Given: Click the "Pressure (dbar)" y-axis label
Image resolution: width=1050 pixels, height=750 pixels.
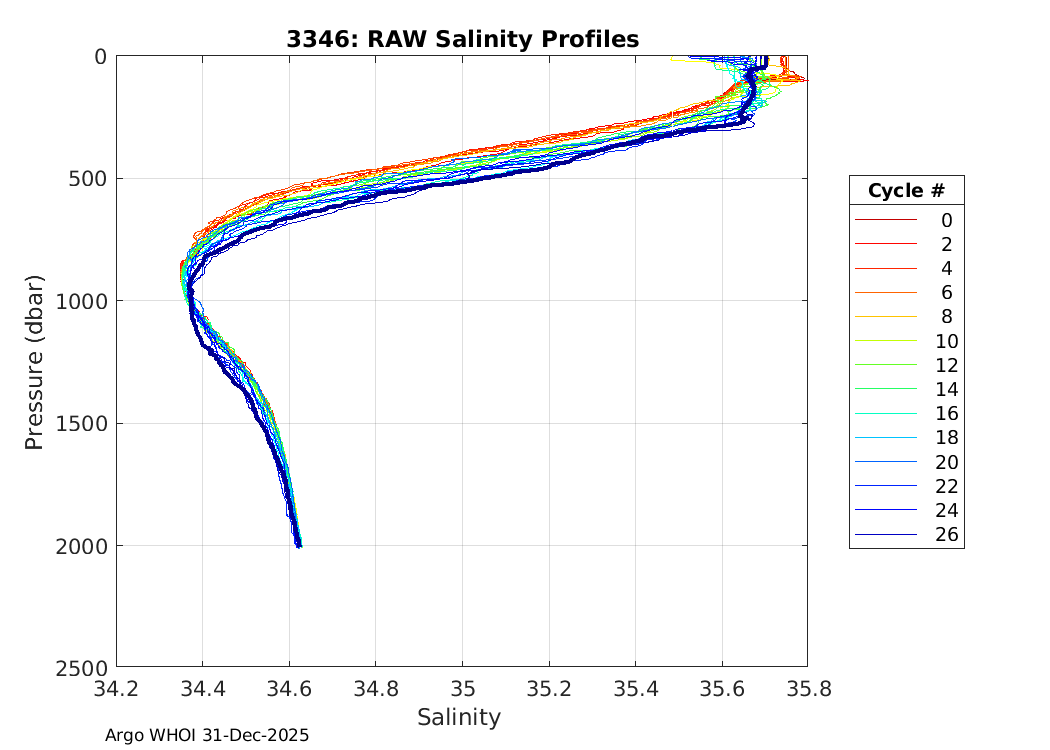Looking at the screenshot, I should click(x=35, y=361).
